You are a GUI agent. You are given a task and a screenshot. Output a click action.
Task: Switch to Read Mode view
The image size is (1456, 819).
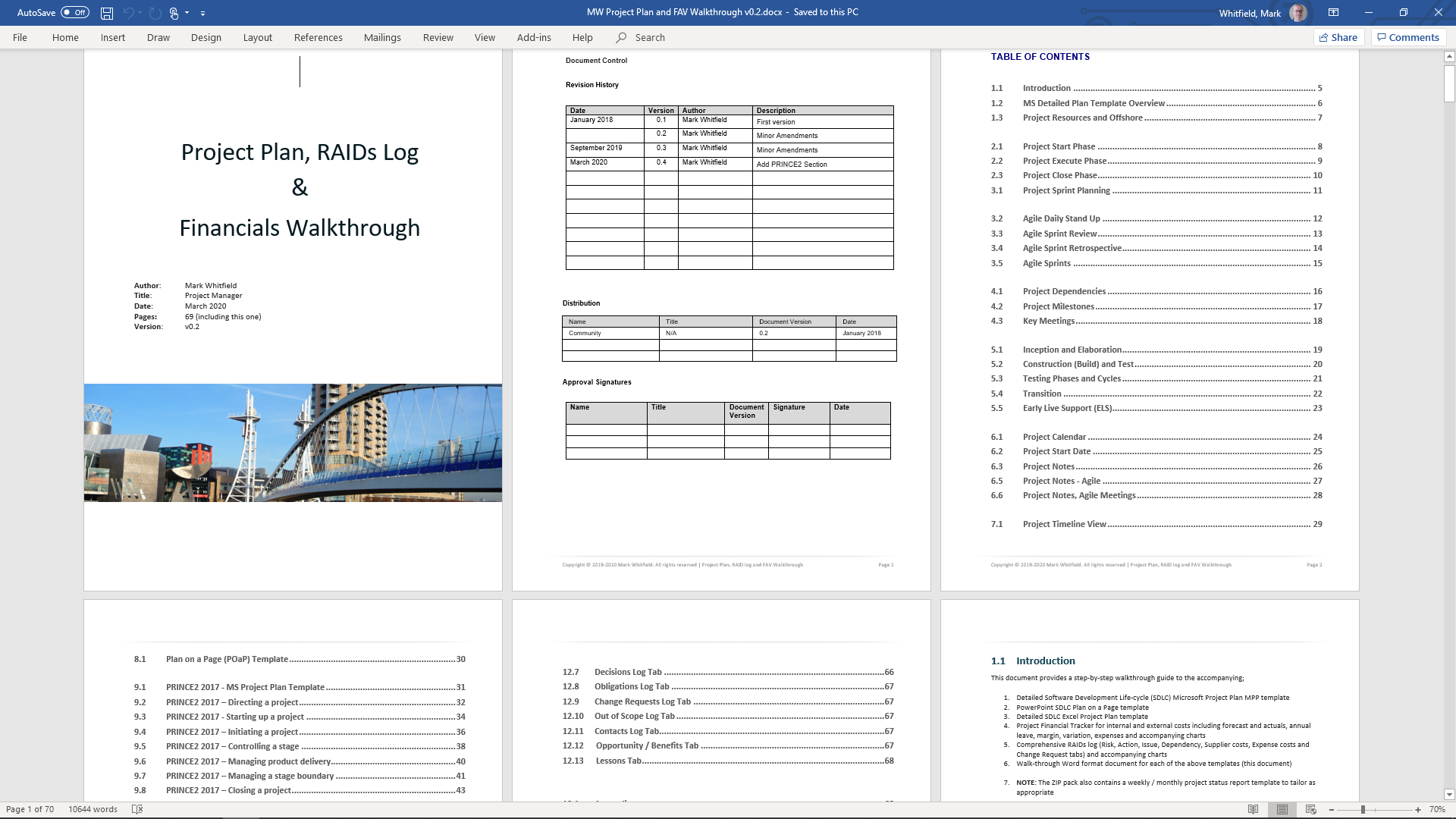click(1253, 809)
